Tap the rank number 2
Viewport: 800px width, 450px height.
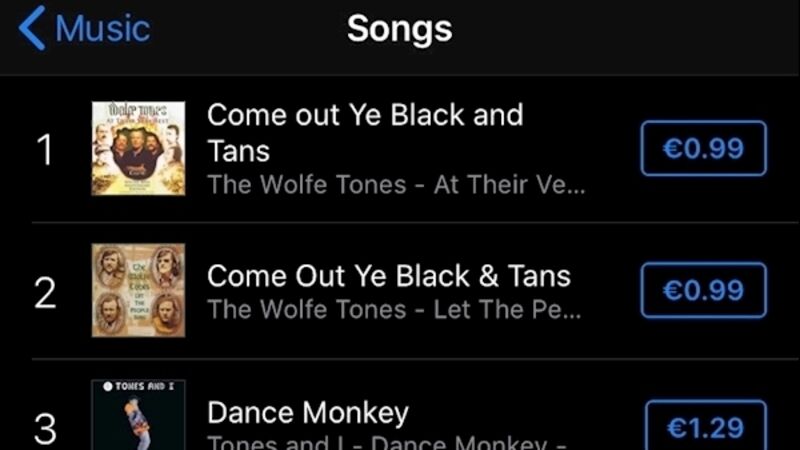45,293
